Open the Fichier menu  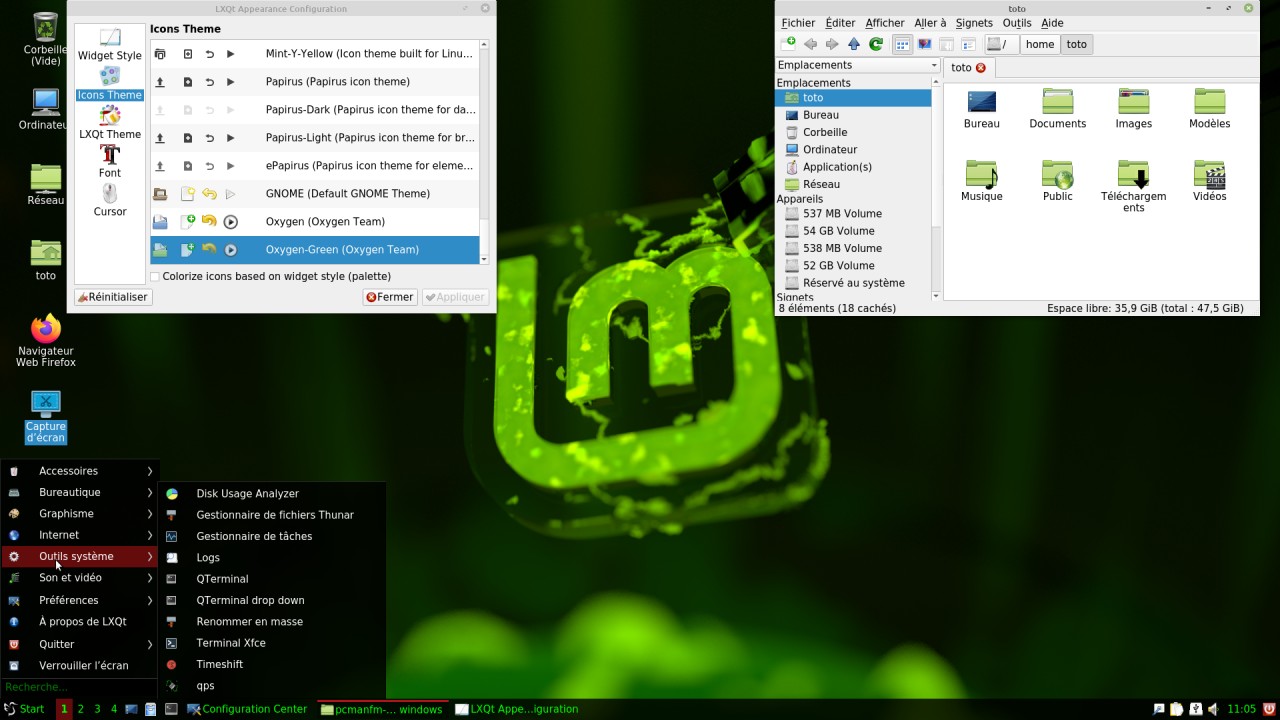798,23
